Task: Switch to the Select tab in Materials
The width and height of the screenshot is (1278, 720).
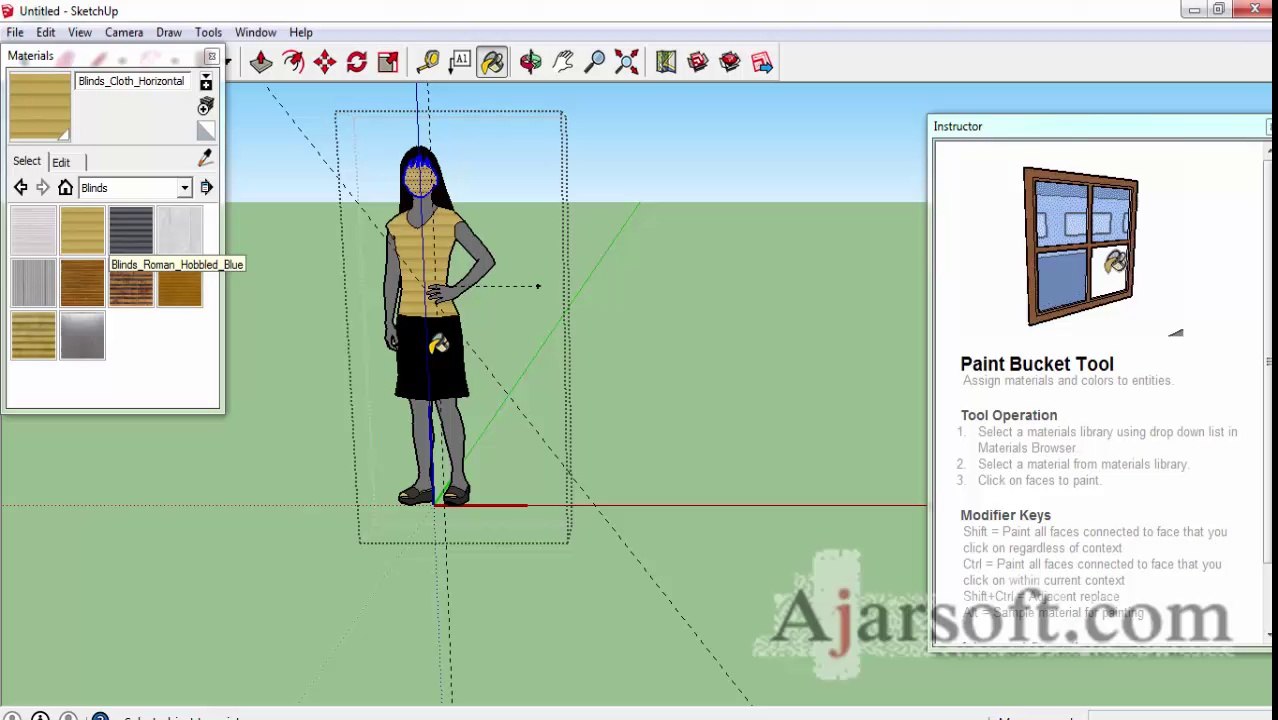Action: [27, 161]
